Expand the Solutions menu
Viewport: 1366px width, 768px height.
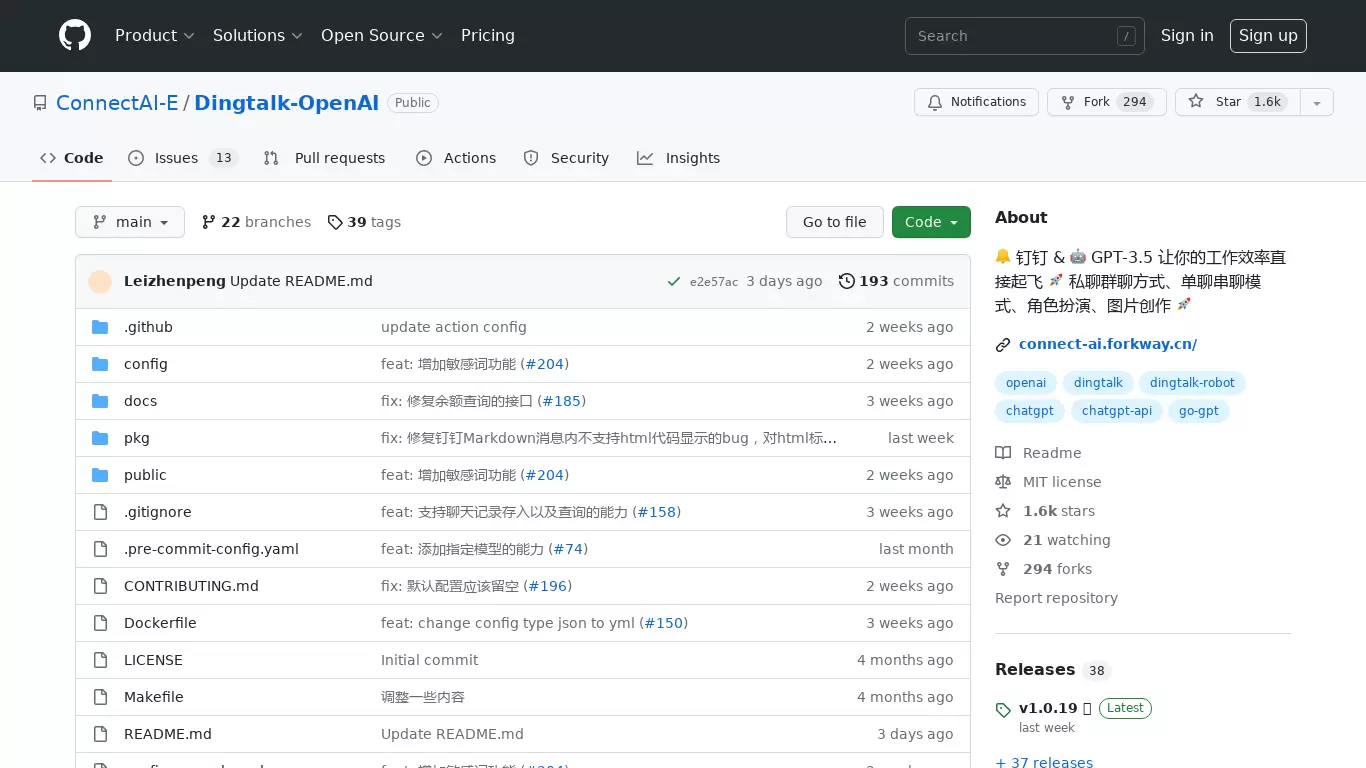point(258,36)
